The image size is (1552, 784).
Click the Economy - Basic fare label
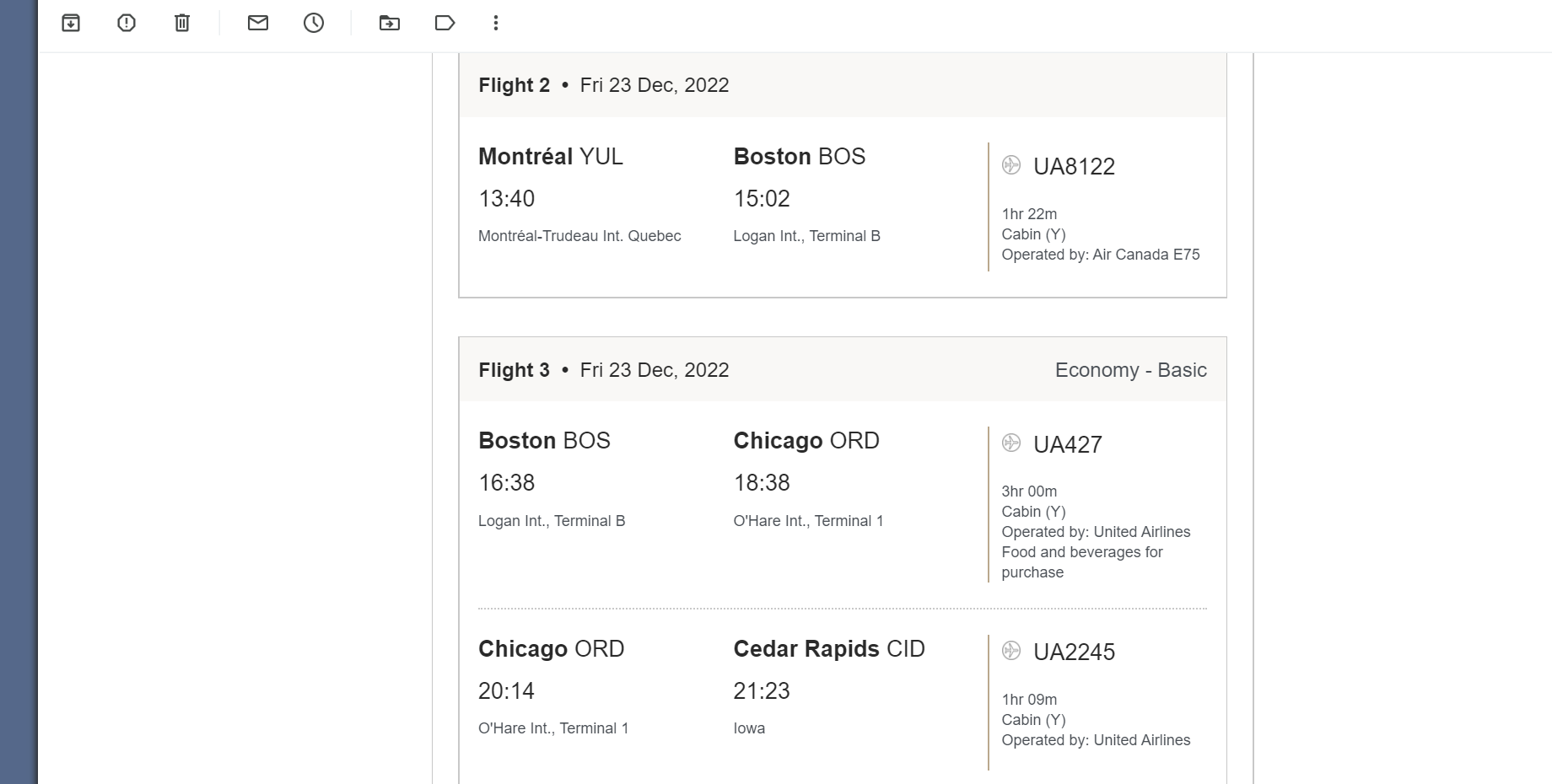[1130, 370]
